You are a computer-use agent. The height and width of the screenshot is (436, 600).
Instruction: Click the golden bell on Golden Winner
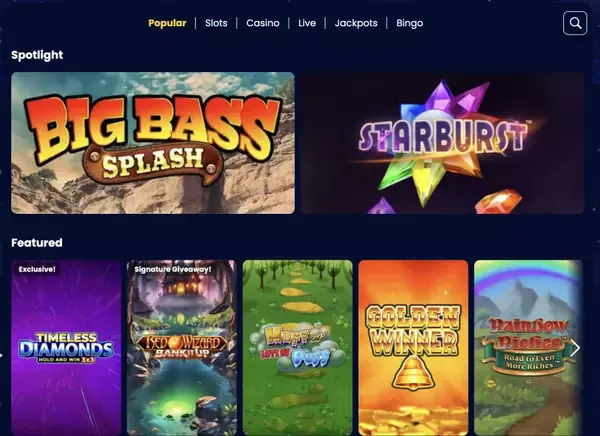[x=414, y=372]
